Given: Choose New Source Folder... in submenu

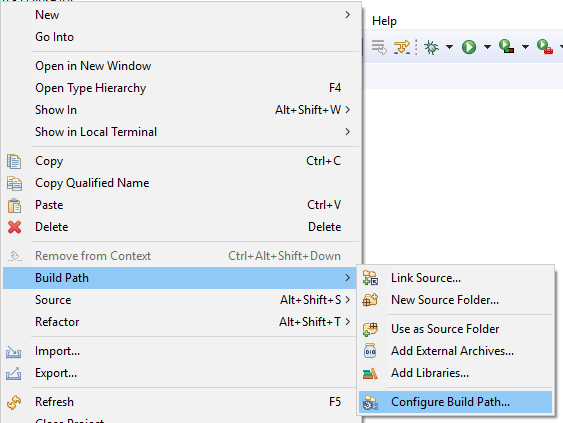Looking at the screenshot, I should pos(456,300).
